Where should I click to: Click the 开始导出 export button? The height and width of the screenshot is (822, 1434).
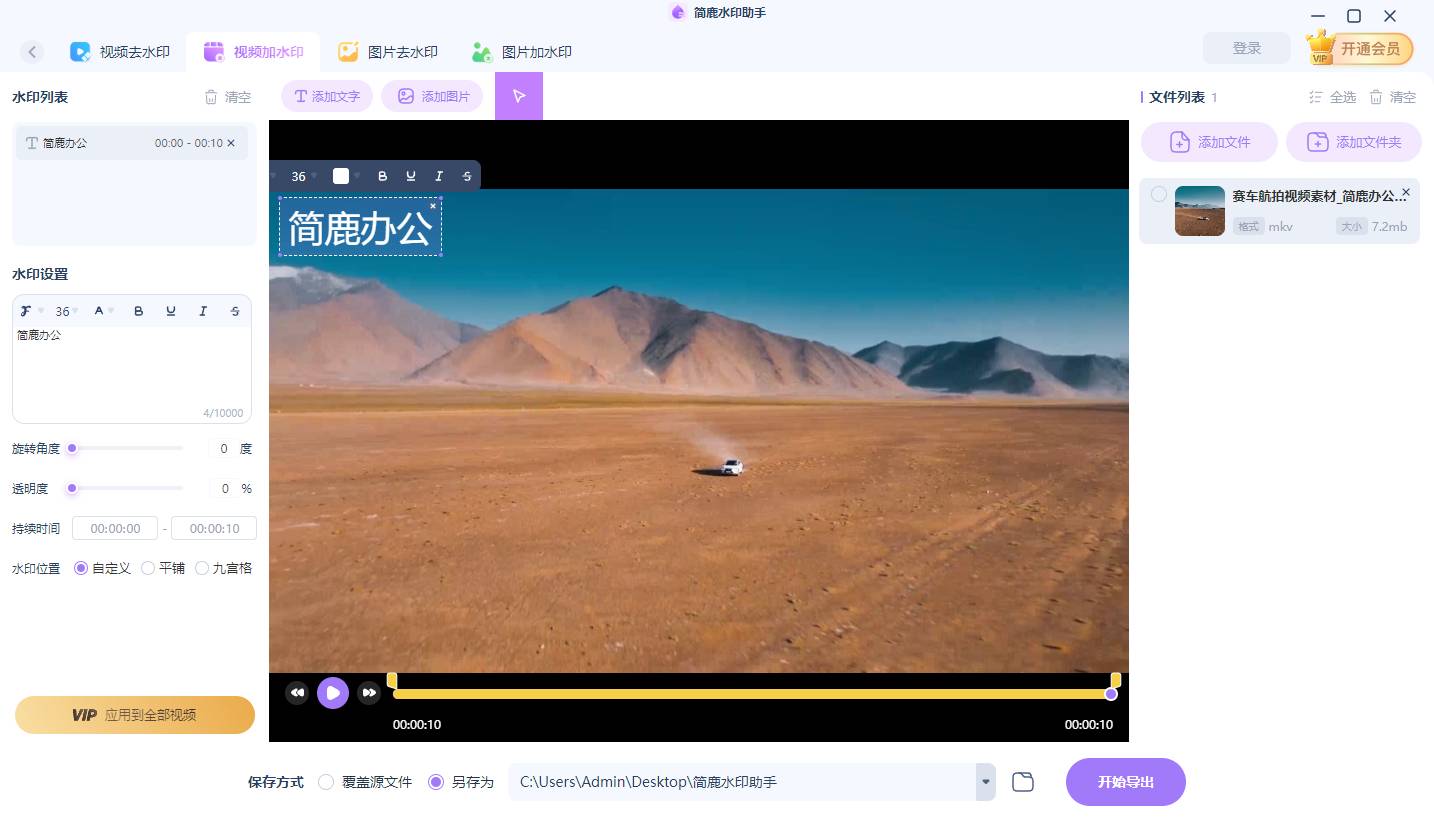[x=1125, y=782]
